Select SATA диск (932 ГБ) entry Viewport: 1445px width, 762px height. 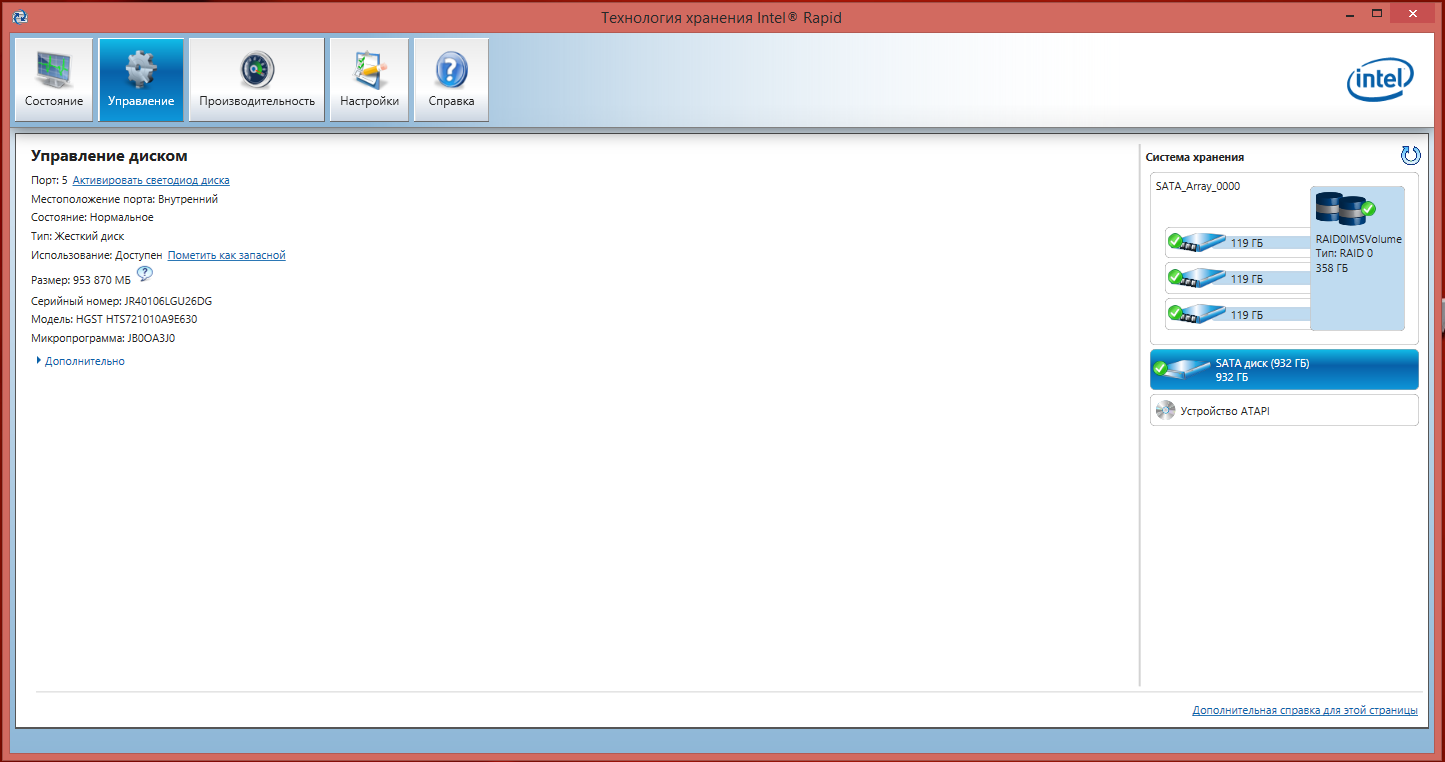1284,369
